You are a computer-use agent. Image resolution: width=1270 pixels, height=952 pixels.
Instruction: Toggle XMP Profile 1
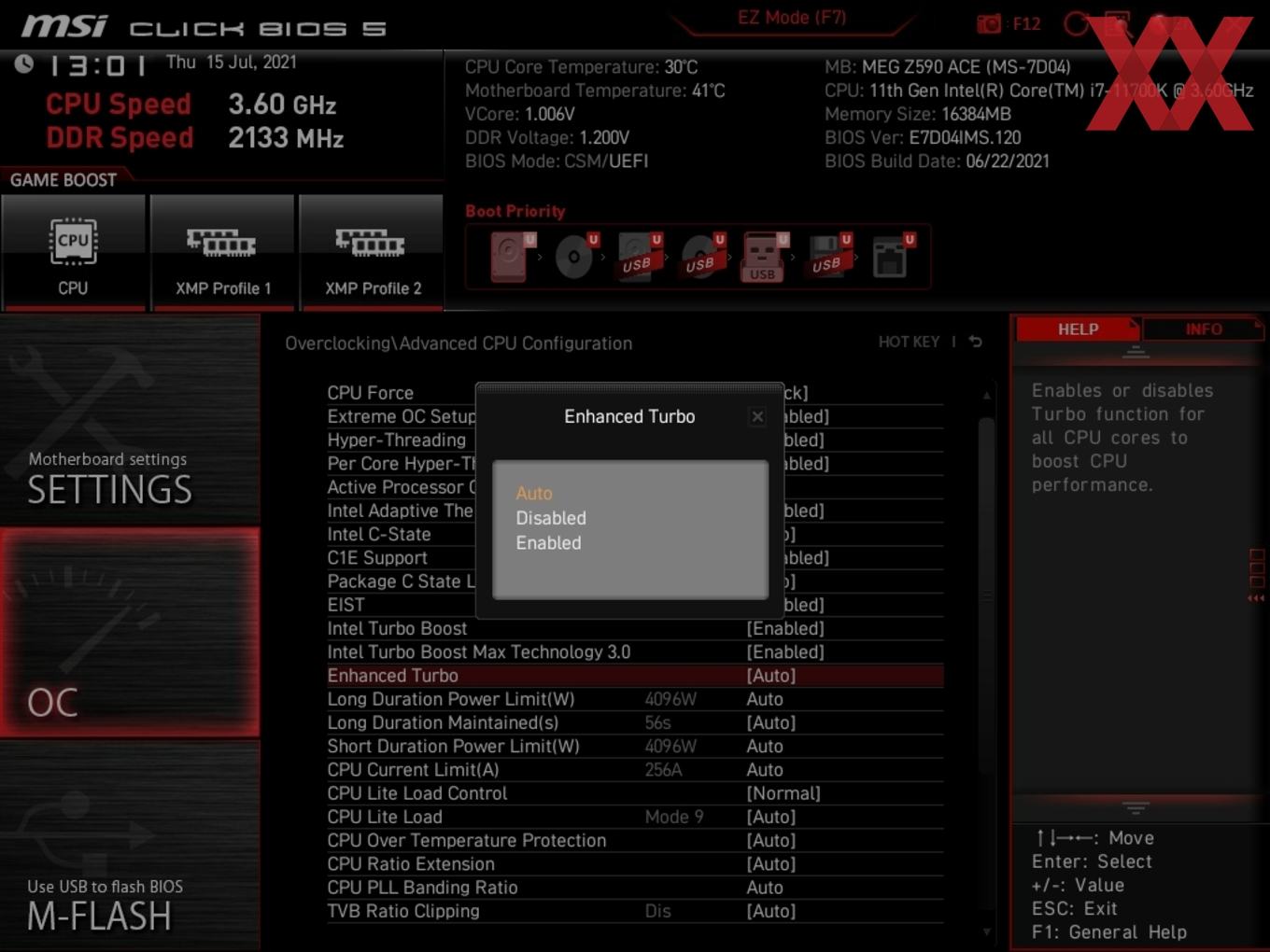pos(222,252)
